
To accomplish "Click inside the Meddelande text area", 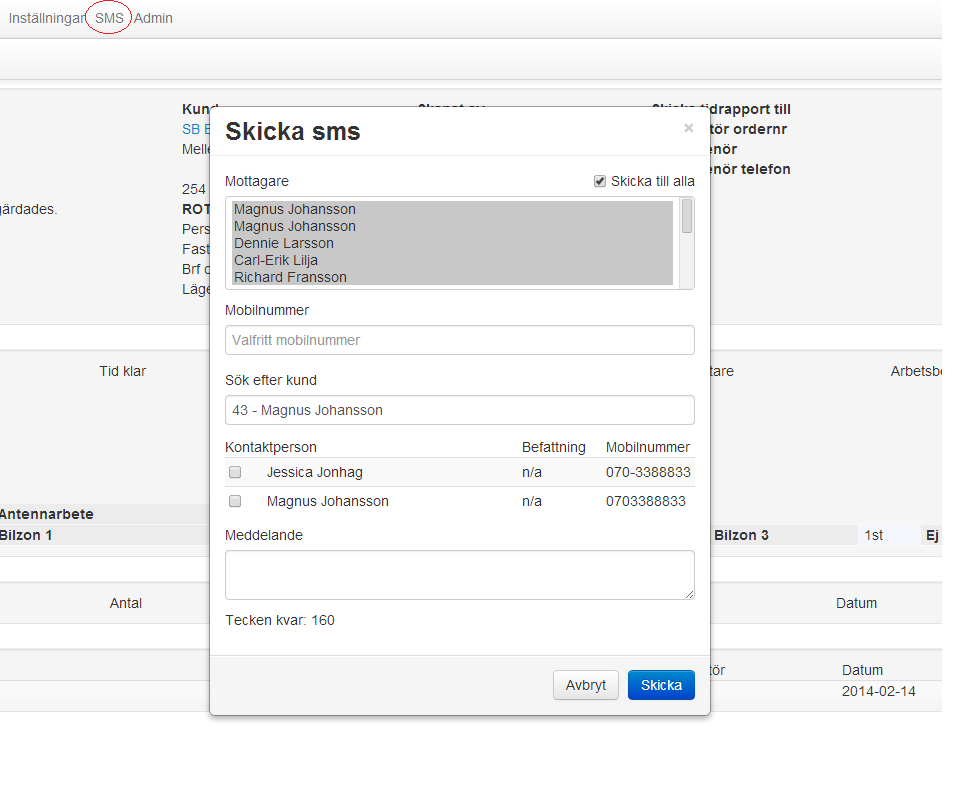I will [459, 574].
